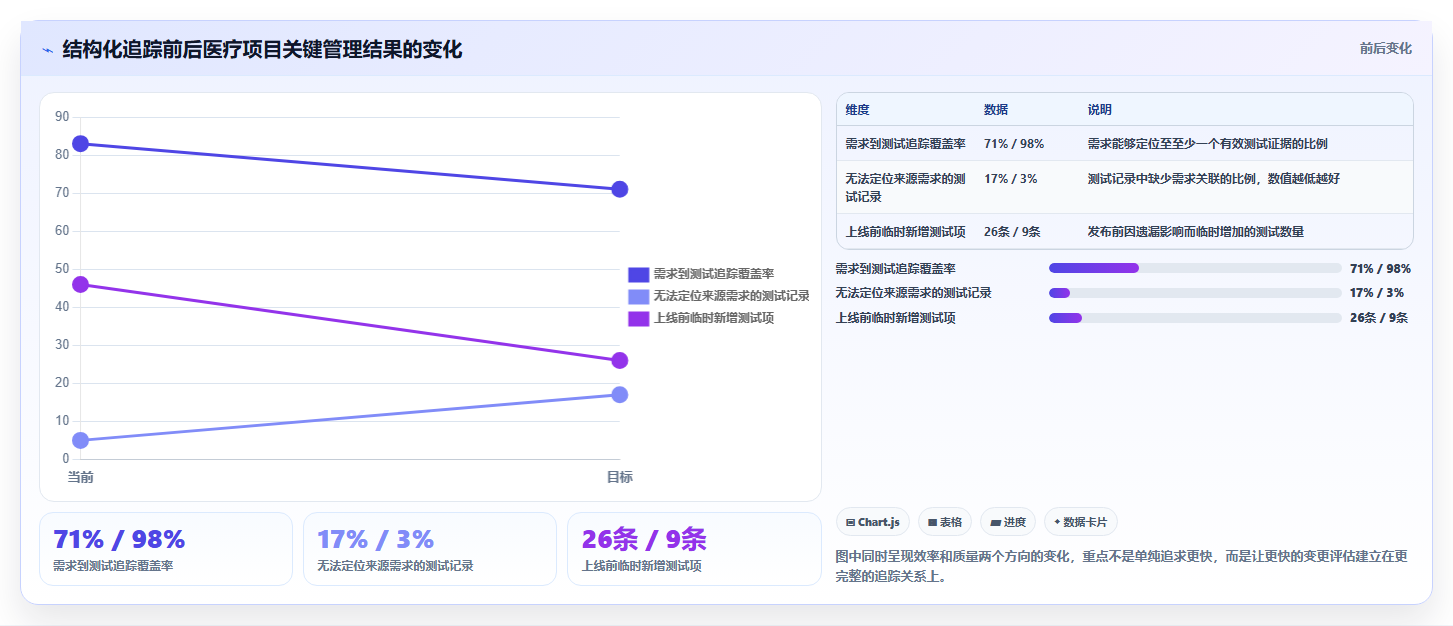Toggle legend swatch for 需求到测试追踪覆盖率
This screenshot has height=626, width=1453.
tap(638, 274)
